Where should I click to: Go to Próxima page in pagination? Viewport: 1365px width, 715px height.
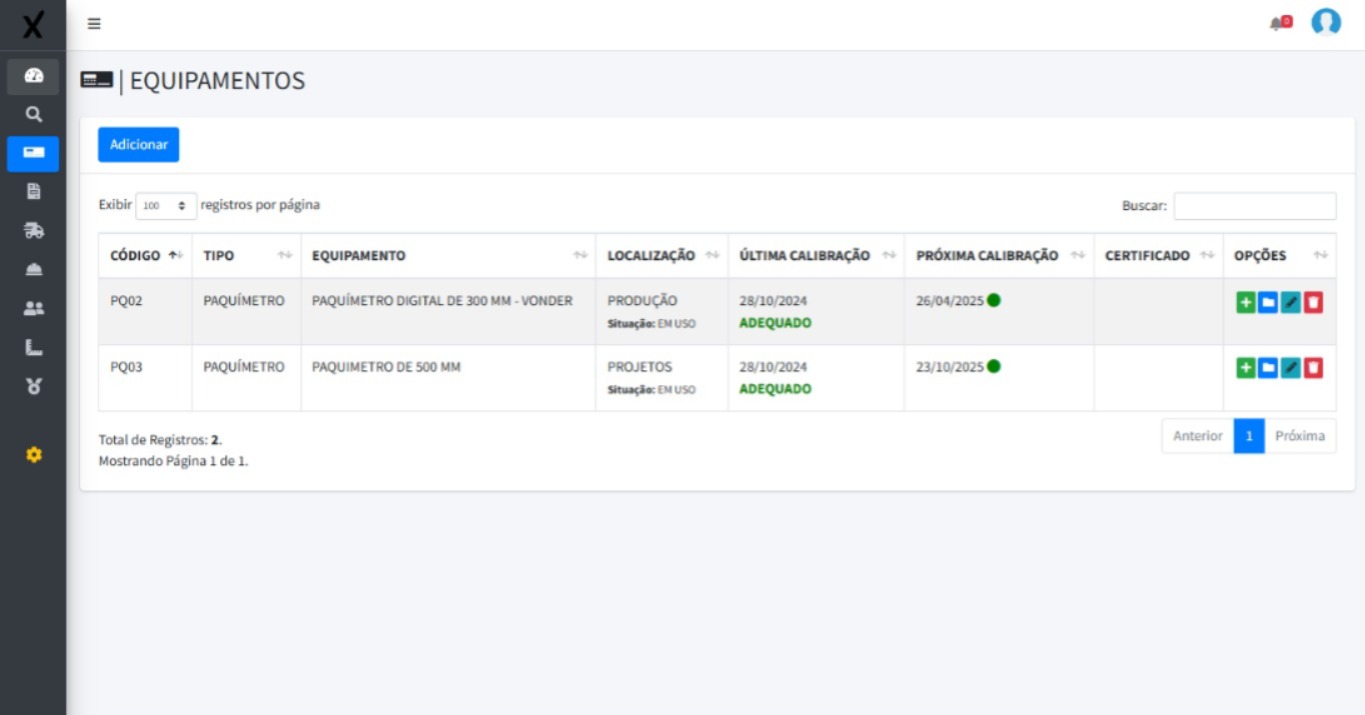1299,436
